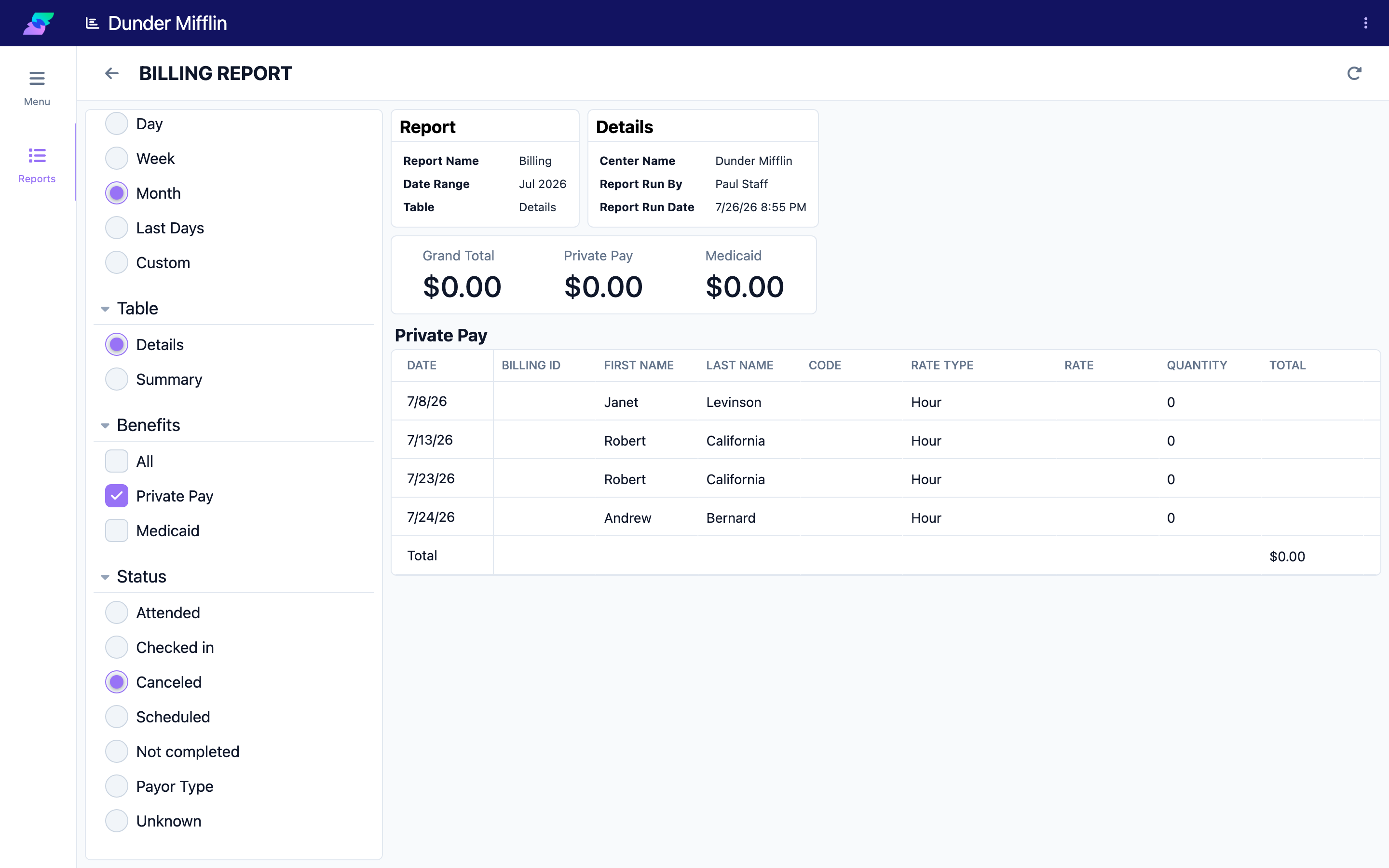The height and width of the screenshot is (868, 1389).
Task: Click the chart icon beside Dunder Mifflin
Action: [92, 23]
